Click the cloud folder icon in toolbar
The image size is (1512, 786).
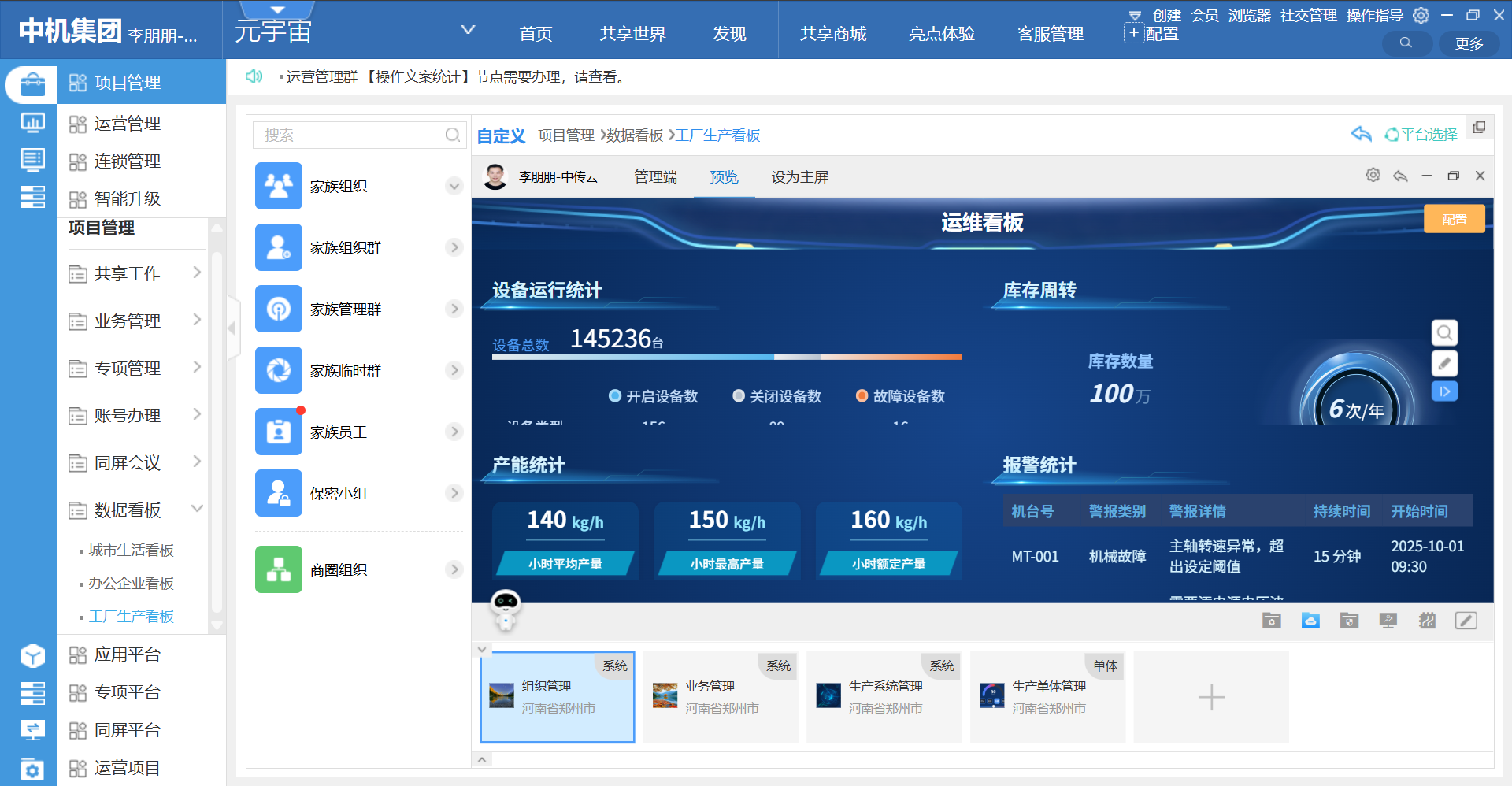(1310, 621)
